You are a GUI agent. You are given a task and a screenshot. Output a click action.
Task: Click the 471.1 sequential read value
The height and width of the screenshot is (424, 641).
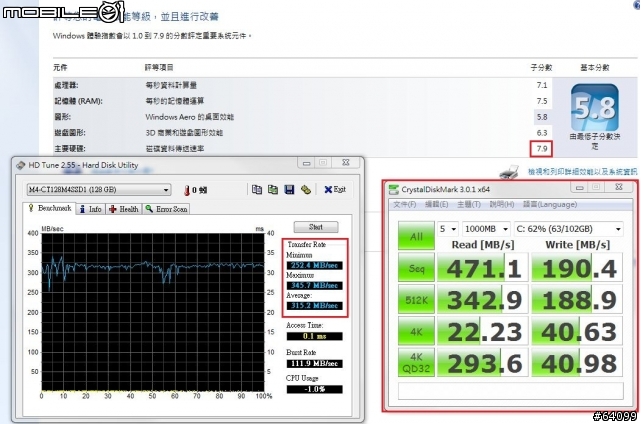click(483, 268)
